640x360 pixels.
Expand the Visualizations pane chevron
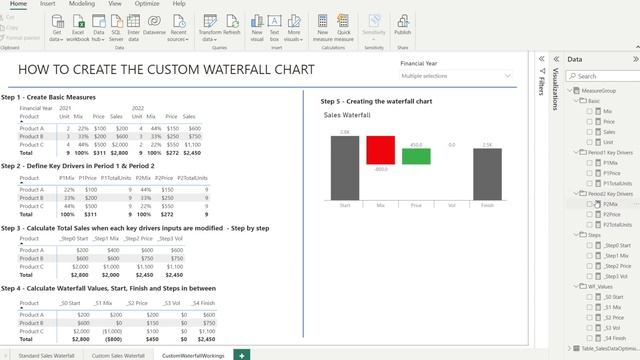556,59
